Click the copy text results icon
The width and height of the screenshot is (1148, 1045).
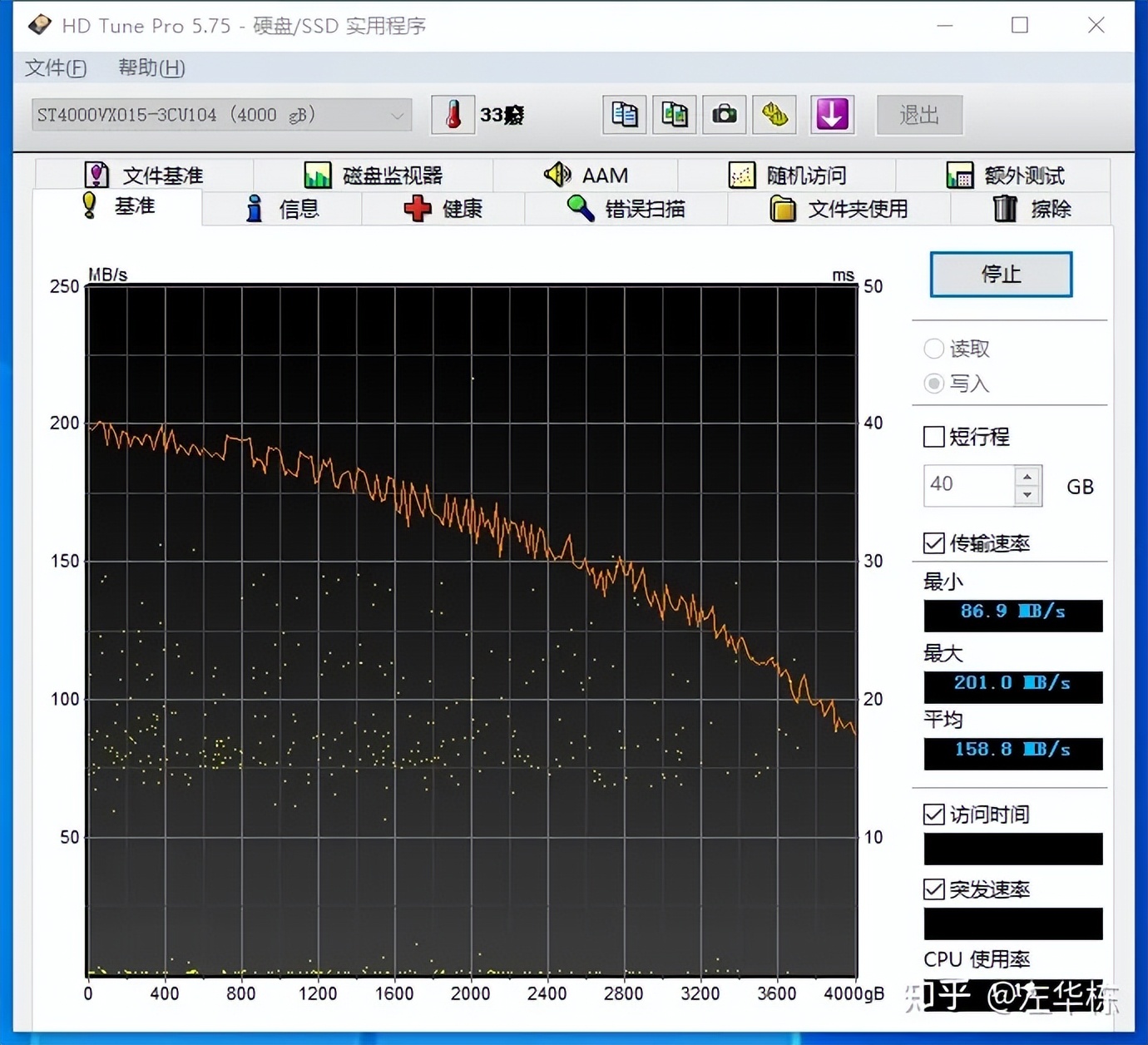(623, 115)
